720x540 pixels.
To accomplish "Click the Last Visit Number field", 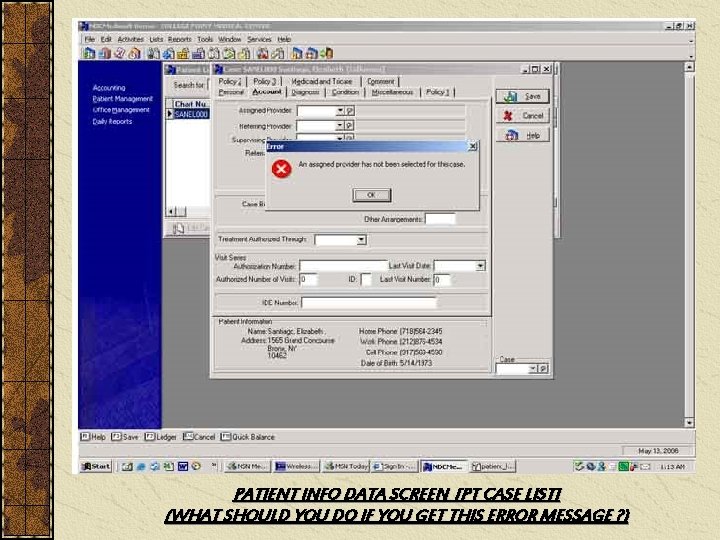I will [442, 279].
